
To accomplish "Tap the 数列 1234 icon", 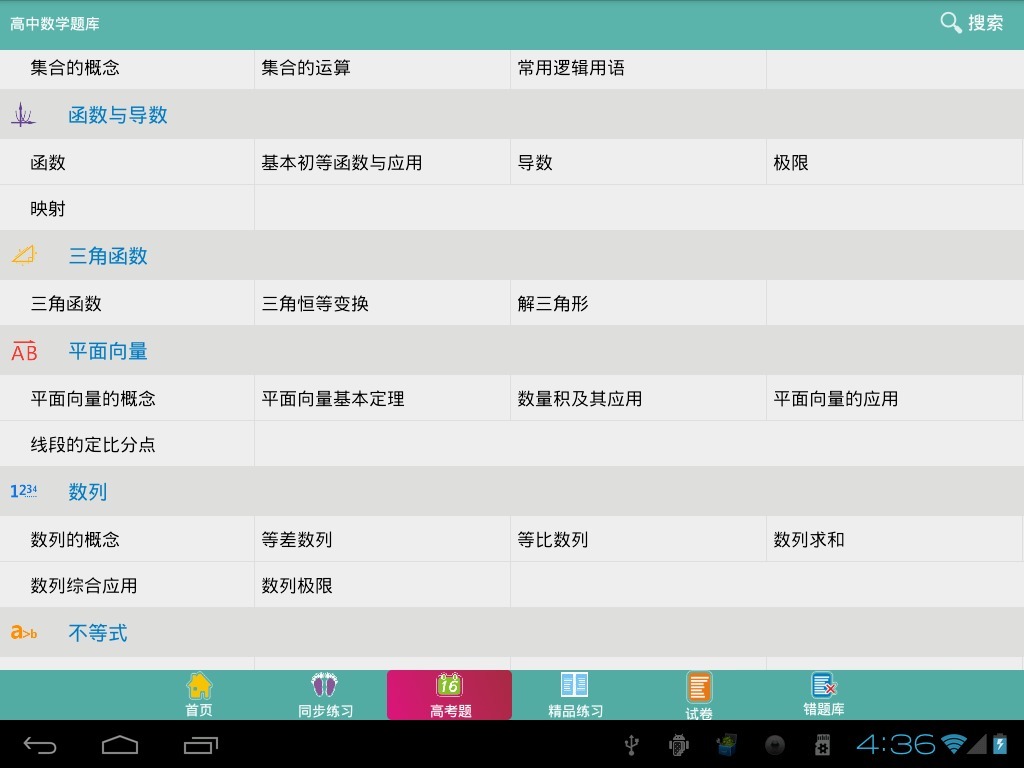I will click(x=24, y=491).
